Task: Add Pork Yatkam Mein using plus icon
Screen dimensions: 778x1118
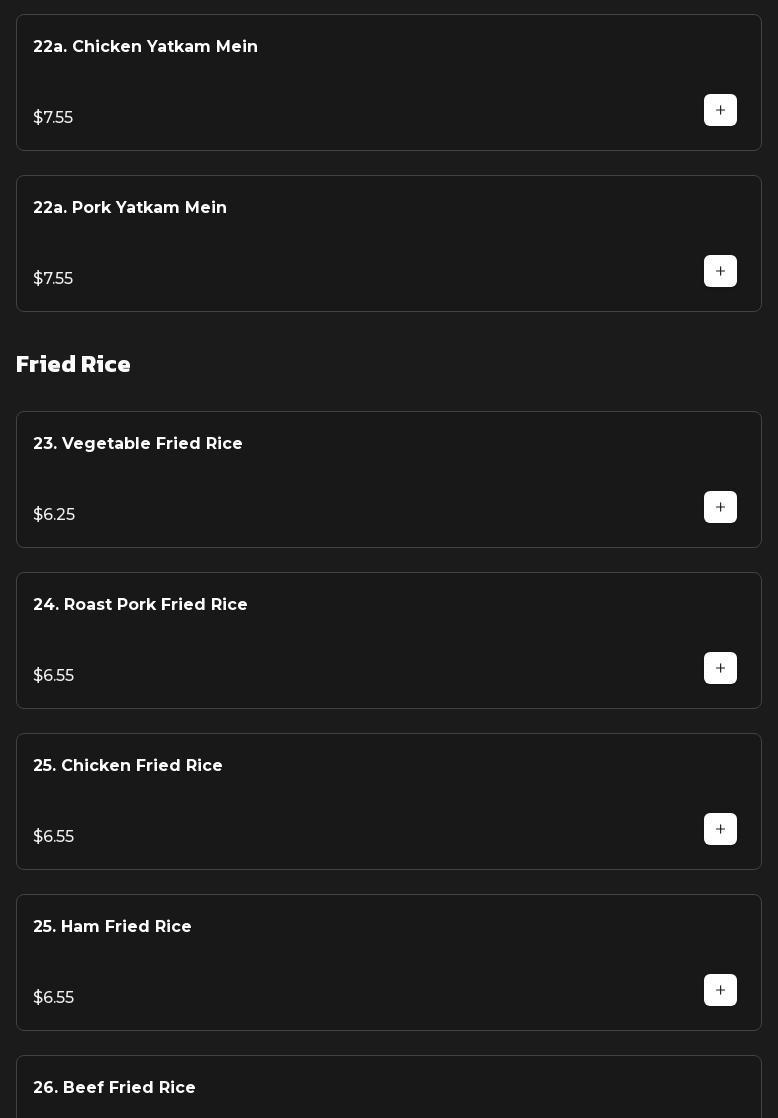Action: pos(720,271)
